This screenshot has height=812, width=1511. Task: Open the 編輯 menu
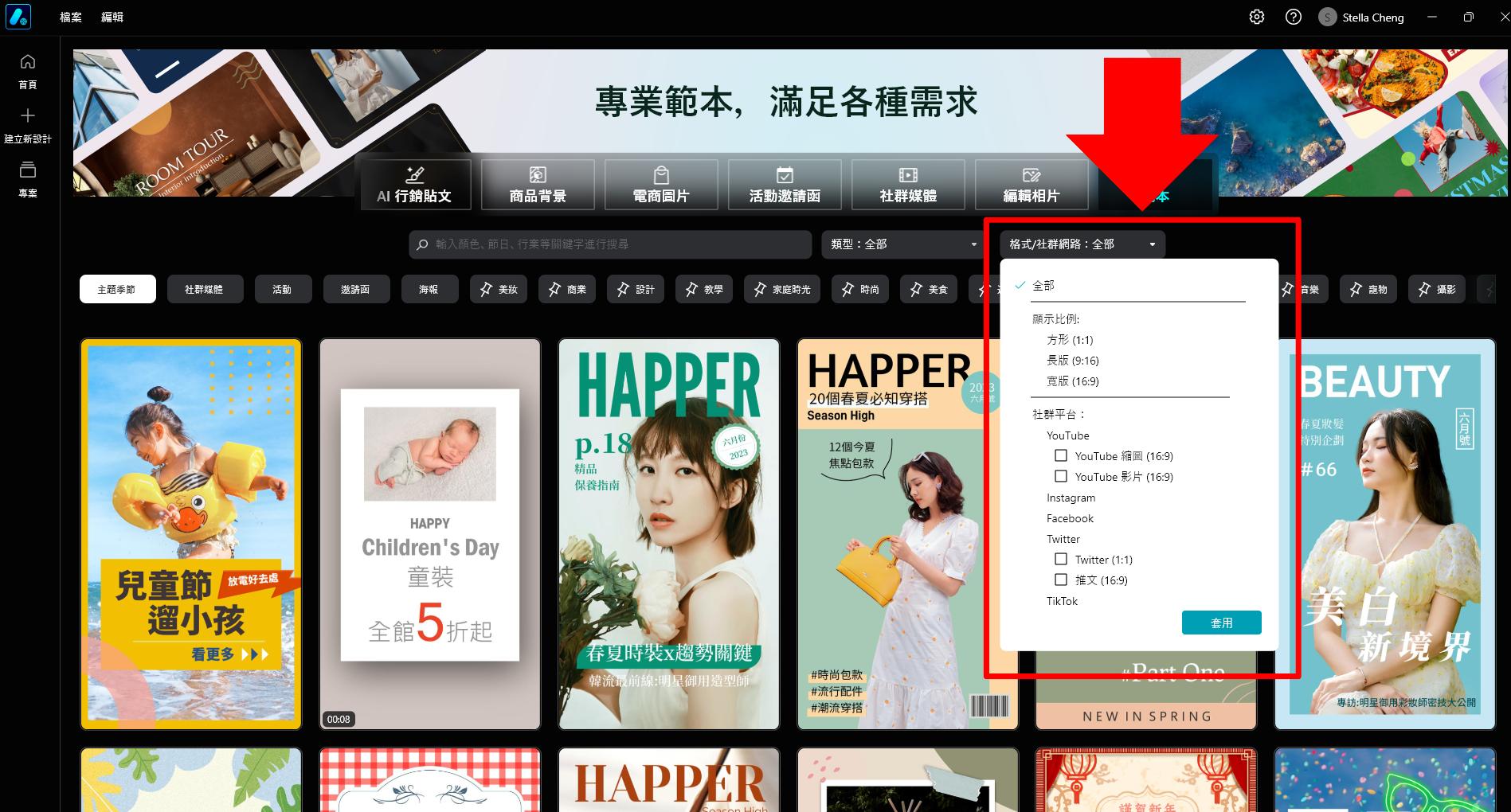[112, 17]
